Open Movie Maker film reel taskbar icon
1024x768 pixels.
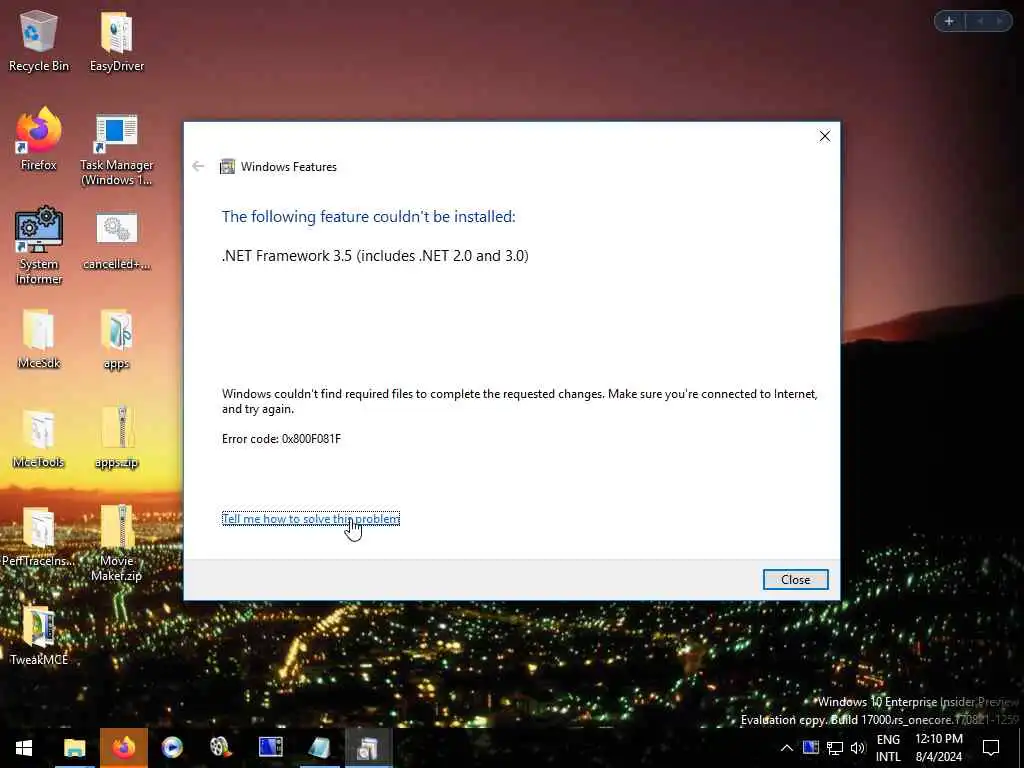pyautogui.click(x=221, y=748)
